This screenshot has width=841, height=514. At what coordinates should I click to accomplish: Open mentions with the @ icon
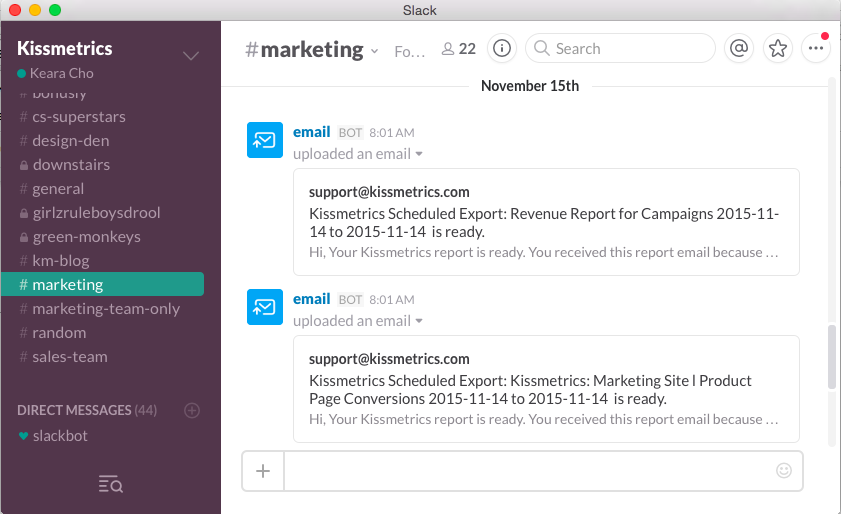pyautogui.click(x=739, y=48)
